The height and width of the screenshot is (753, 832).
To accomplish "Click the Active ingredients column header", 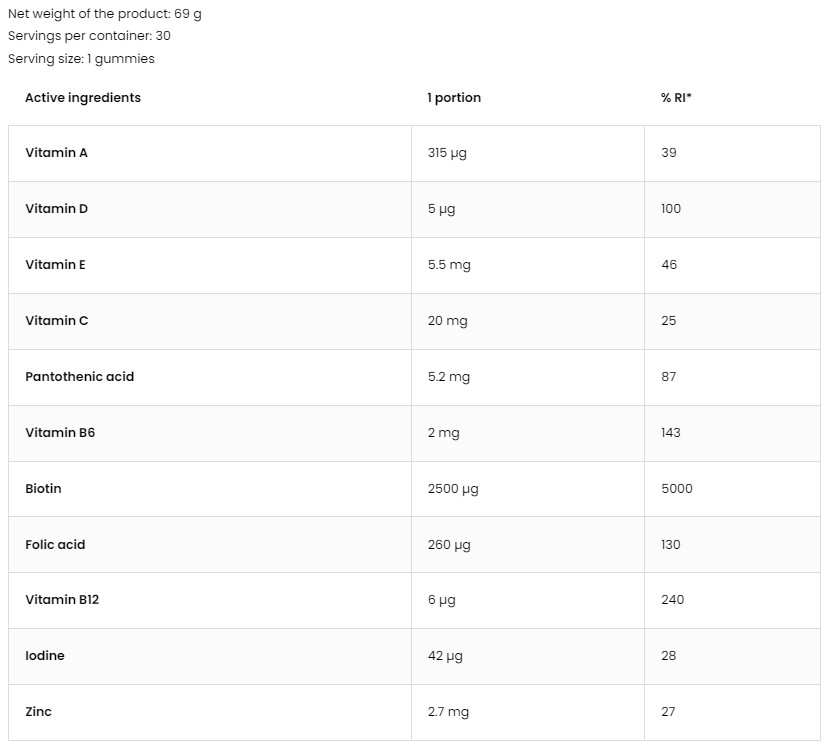I will 83,98.
